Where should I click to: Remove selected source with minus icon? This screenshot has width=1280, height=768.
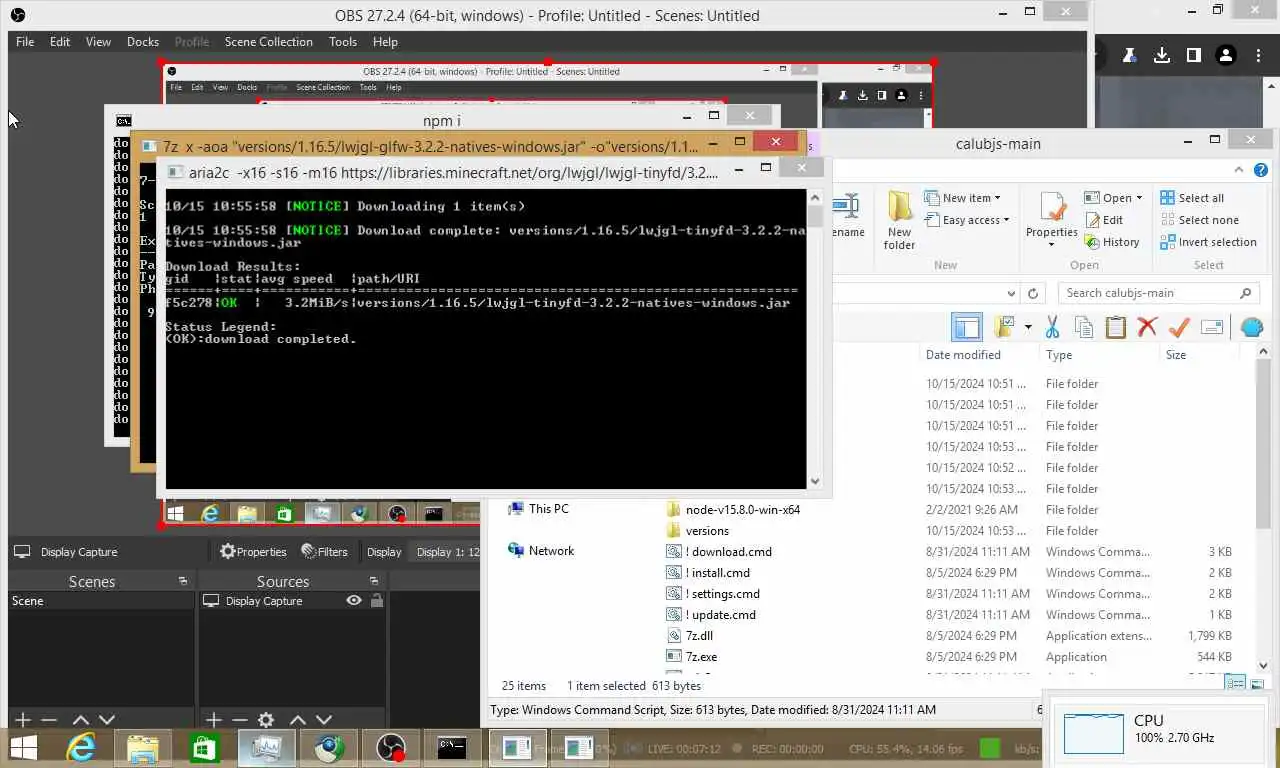pos(239,720)
